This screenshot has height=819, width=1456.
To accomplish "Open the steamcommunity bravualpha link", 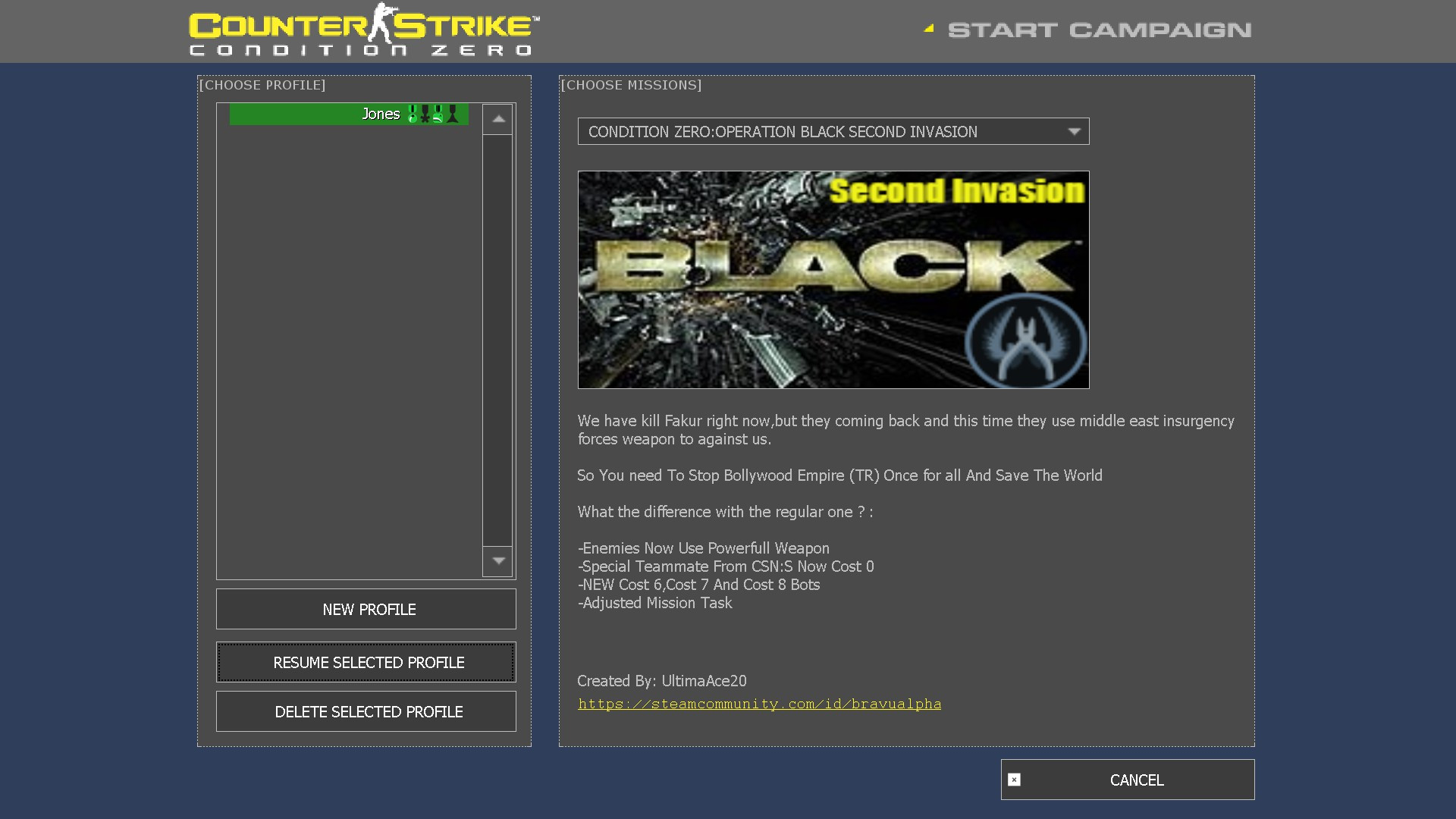I will (x=759, y=704).
